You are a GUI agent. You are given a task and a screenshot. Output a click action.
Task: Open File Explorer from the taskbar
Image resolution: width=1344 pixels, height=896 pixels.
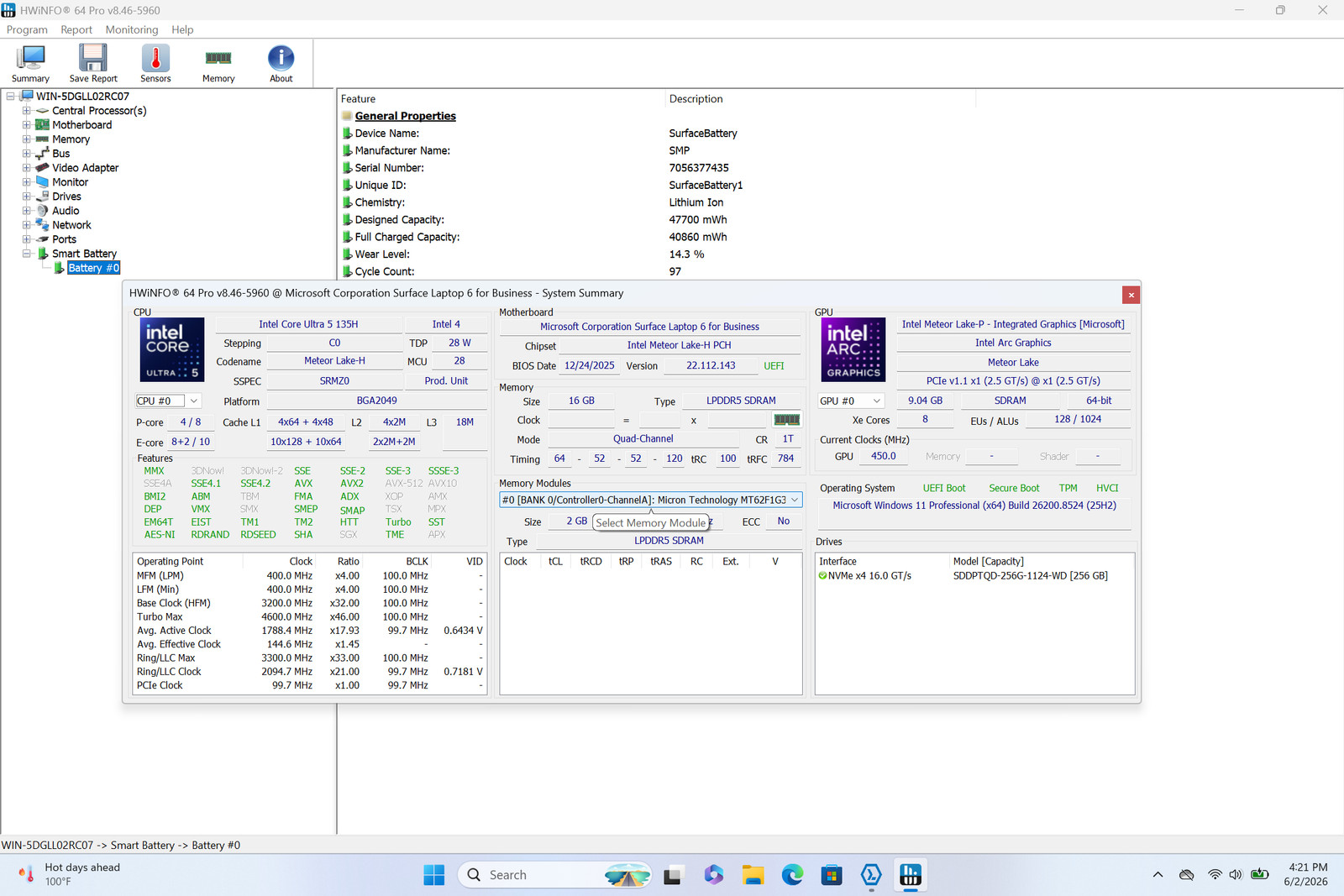pos(753,875)
